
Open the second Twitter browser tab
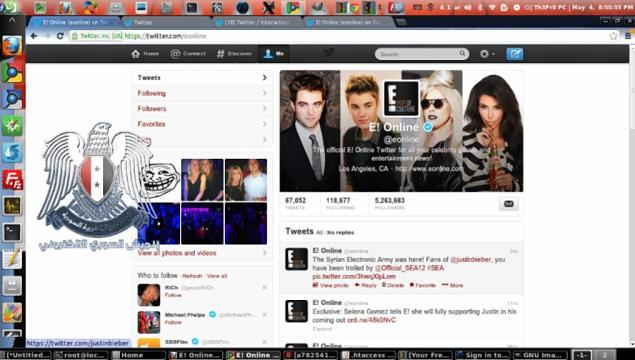166,22
